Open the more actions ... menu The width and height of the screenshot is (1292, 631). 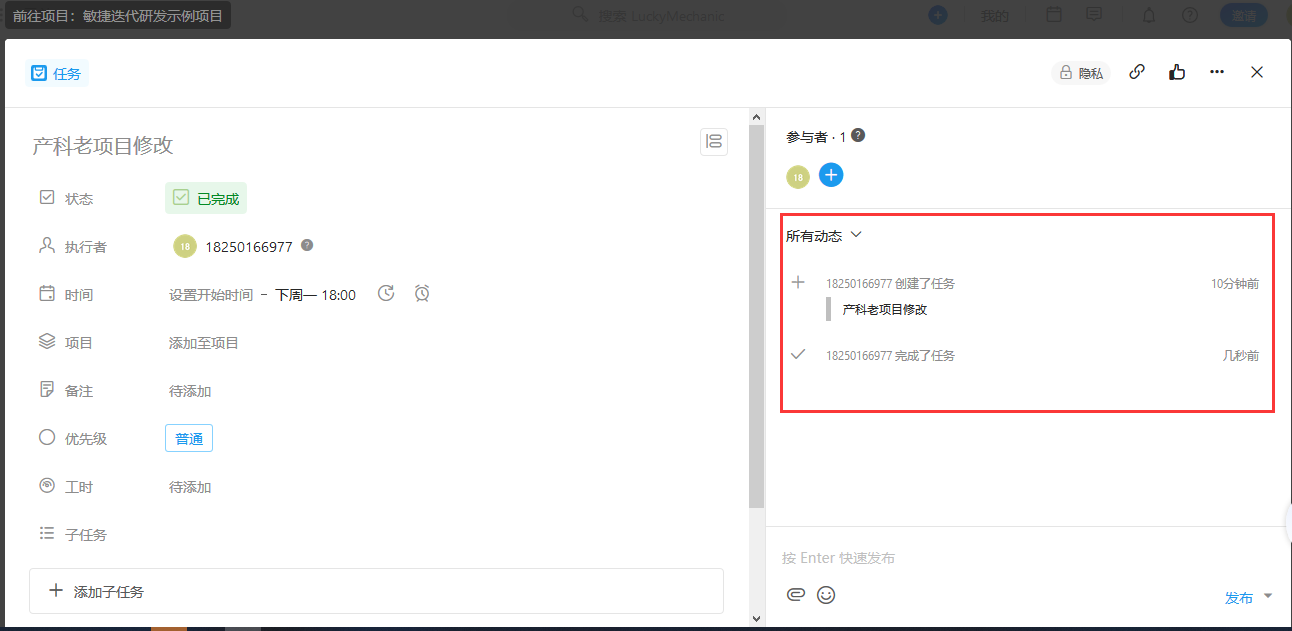pos(1217,72)
